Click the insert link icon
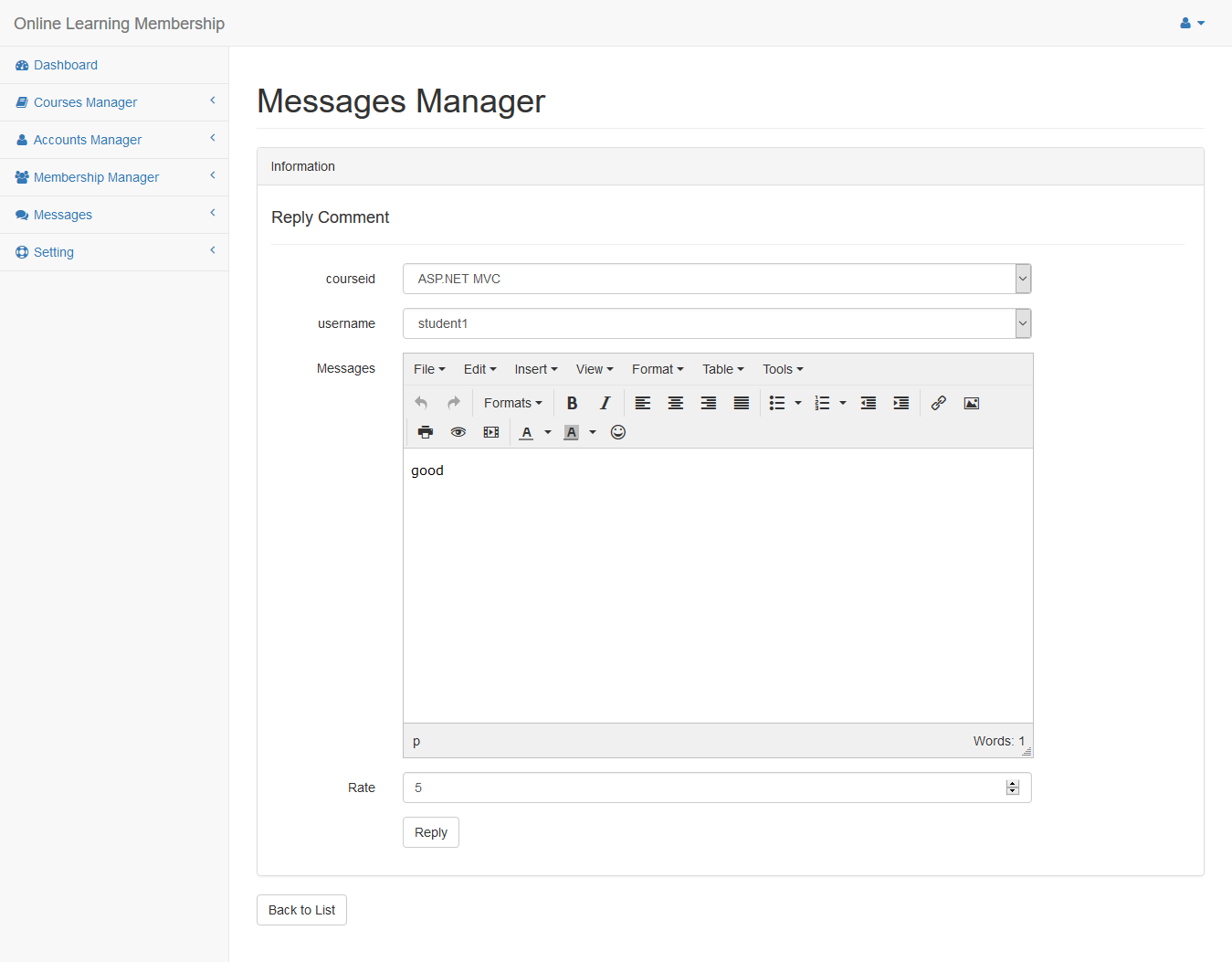This screenshot has height=962, width=1232. click(938, 403)
